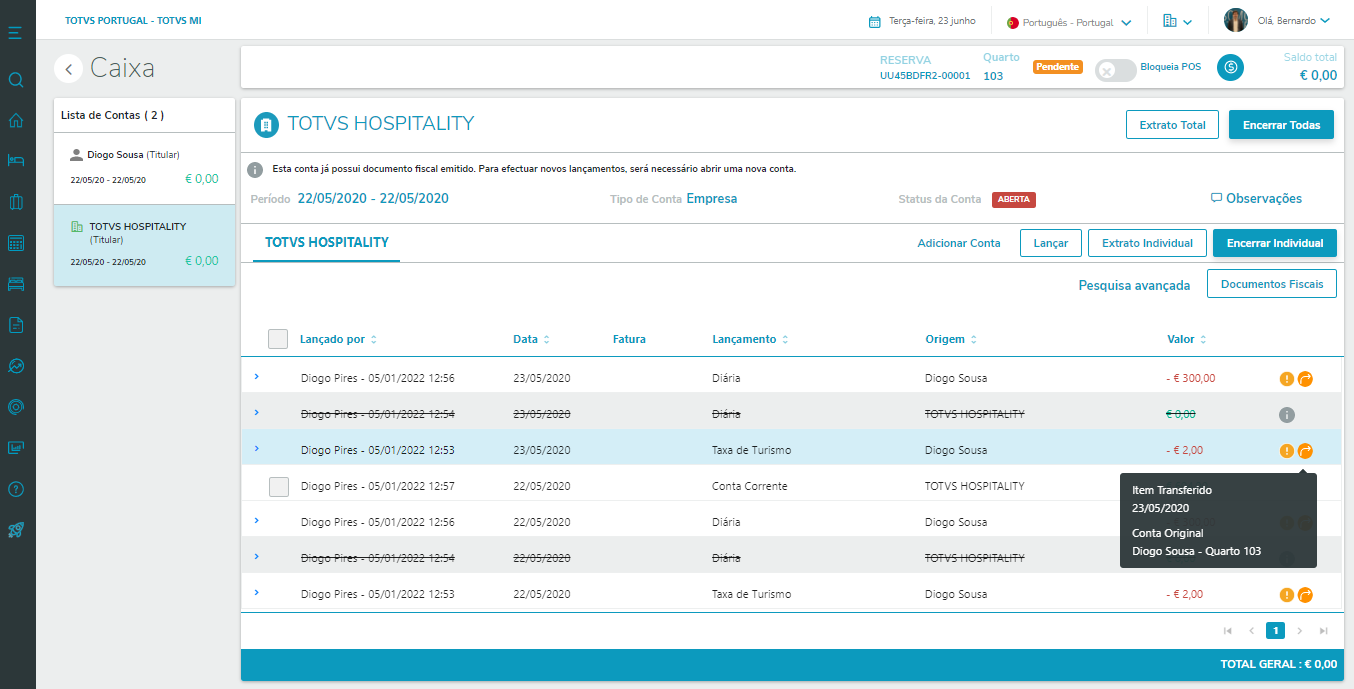Select the TOTVS HOSPITALITY tab
Screen dimensions: 1354x689
(326, 243)
